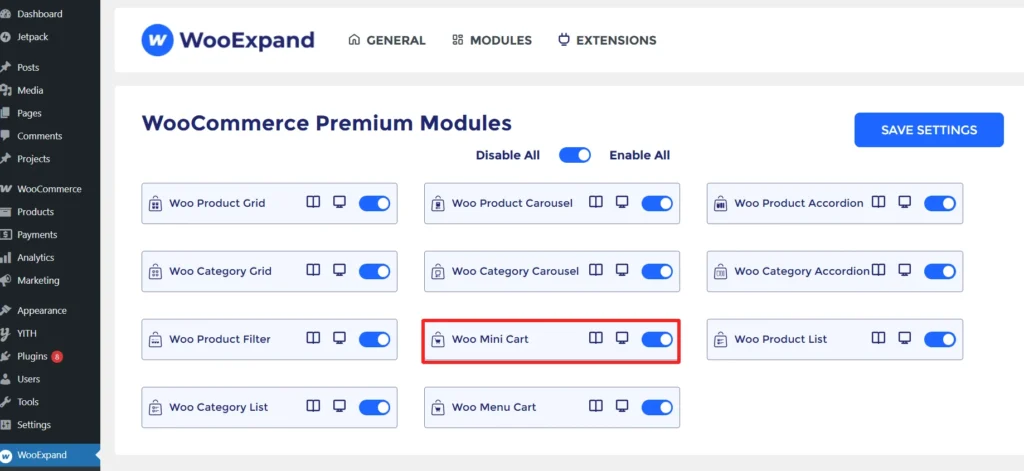Open the demo monitor icon for Woo Category Accordion
Screen dimensions: 1024x471
coord(904,270)
